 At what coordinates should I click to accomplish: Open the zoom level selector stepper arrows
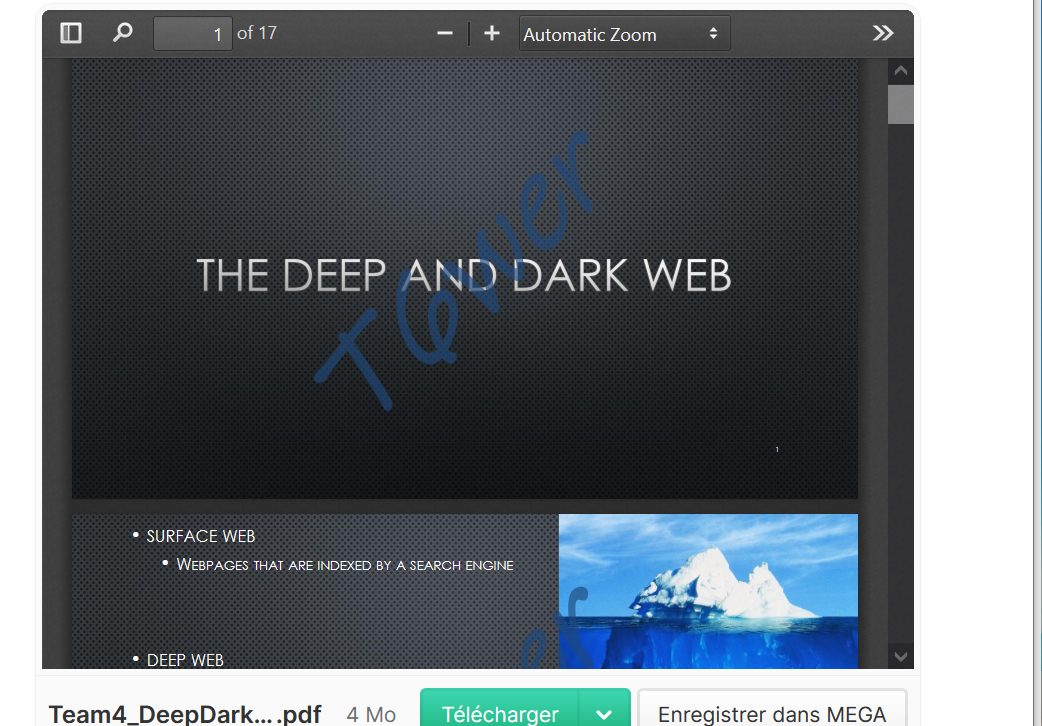click(x=715, y=33)
